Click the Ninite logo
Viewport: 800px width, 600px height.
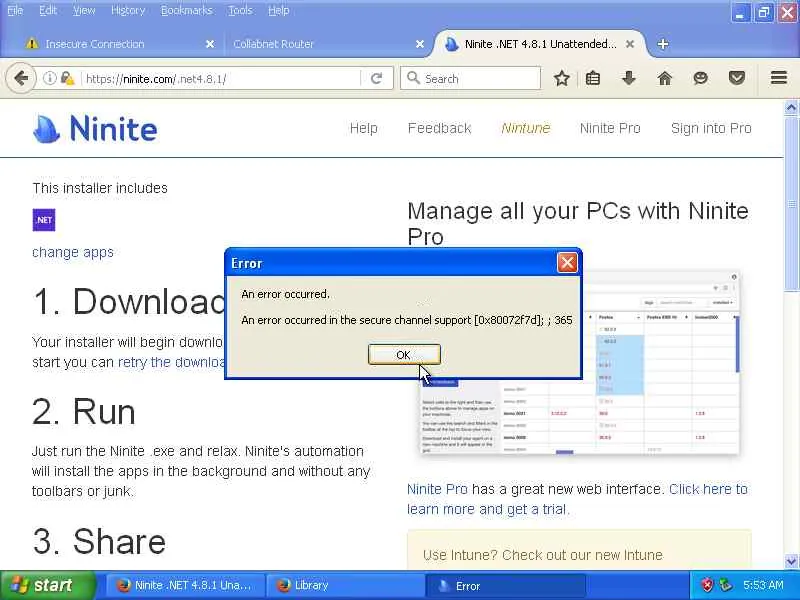coord(95,129)
